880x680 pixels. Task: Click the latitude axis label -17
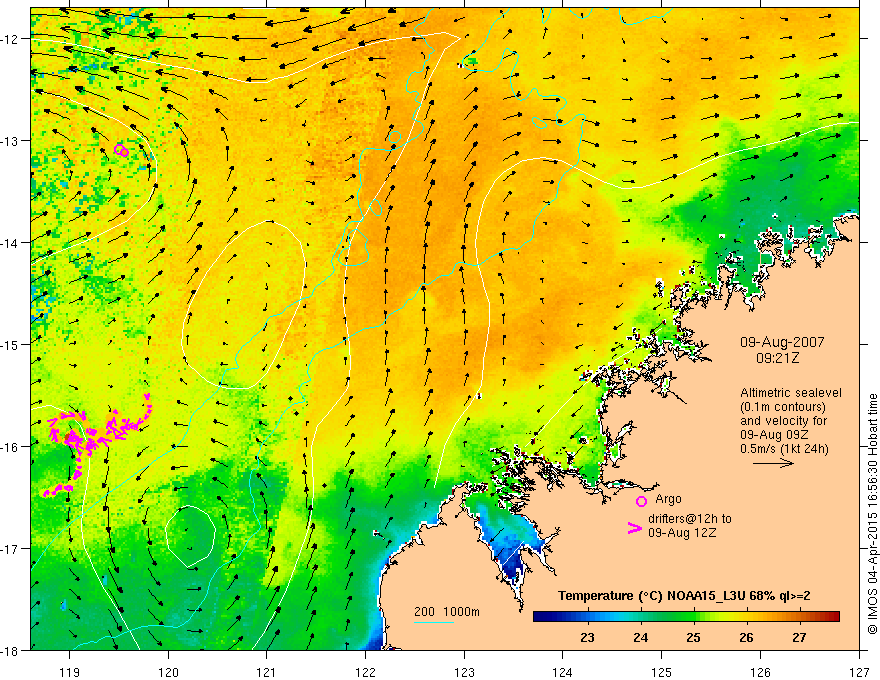click(10, 548)
